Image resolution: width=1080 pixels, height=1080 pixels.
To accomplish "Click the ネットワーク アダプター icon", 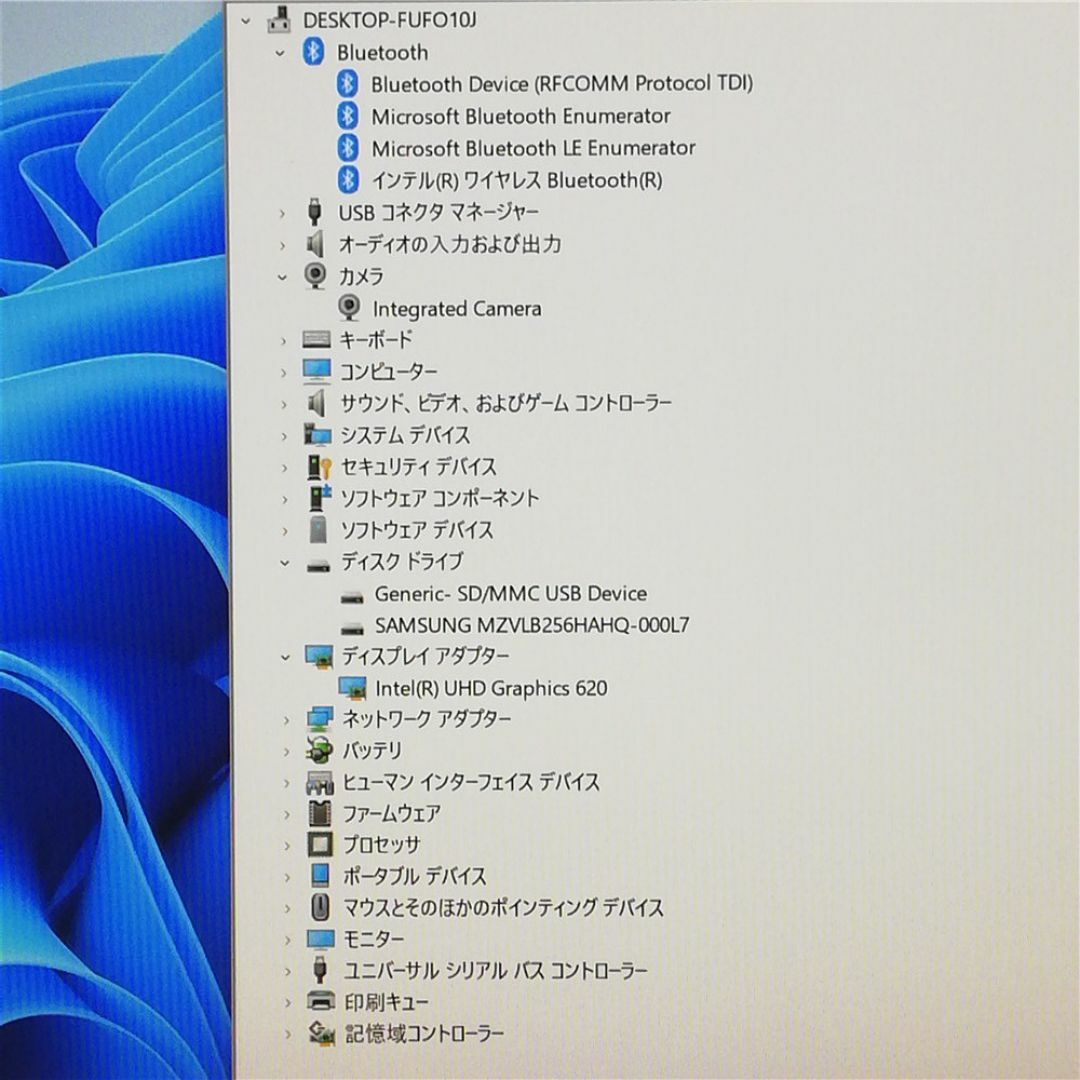I will point(320,719).
